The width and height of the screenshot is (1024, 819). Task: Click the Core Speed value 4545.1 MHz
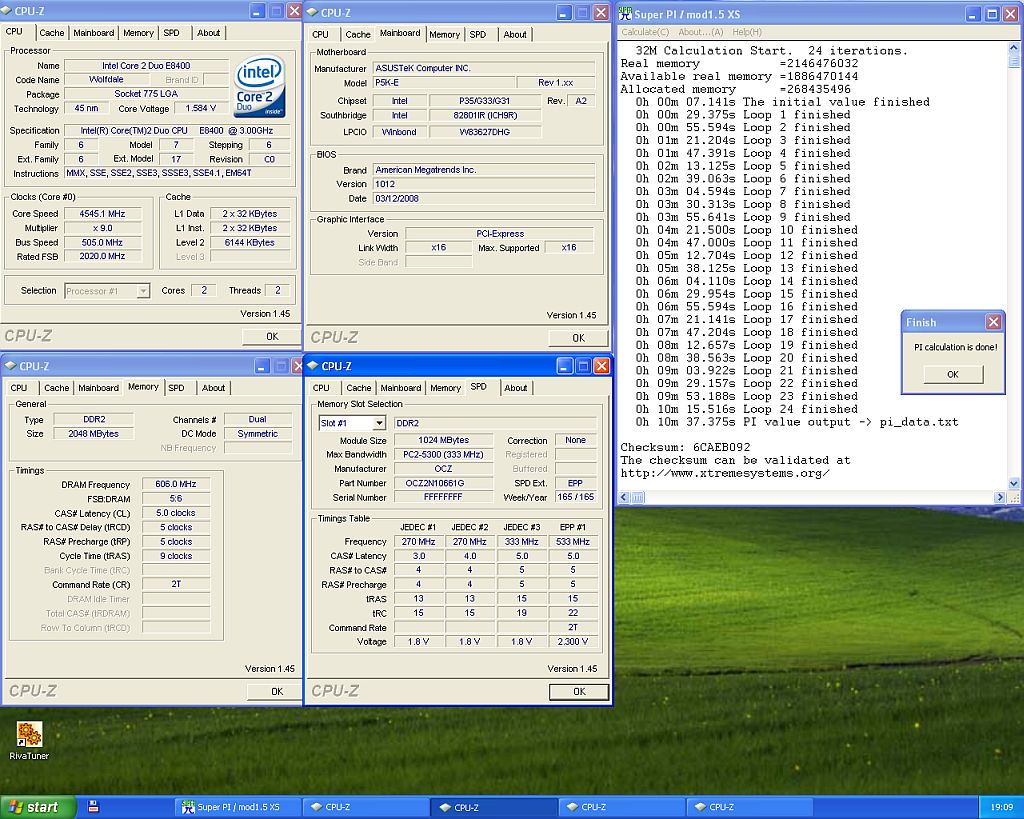pyautogui.click(x=102, y=214)
